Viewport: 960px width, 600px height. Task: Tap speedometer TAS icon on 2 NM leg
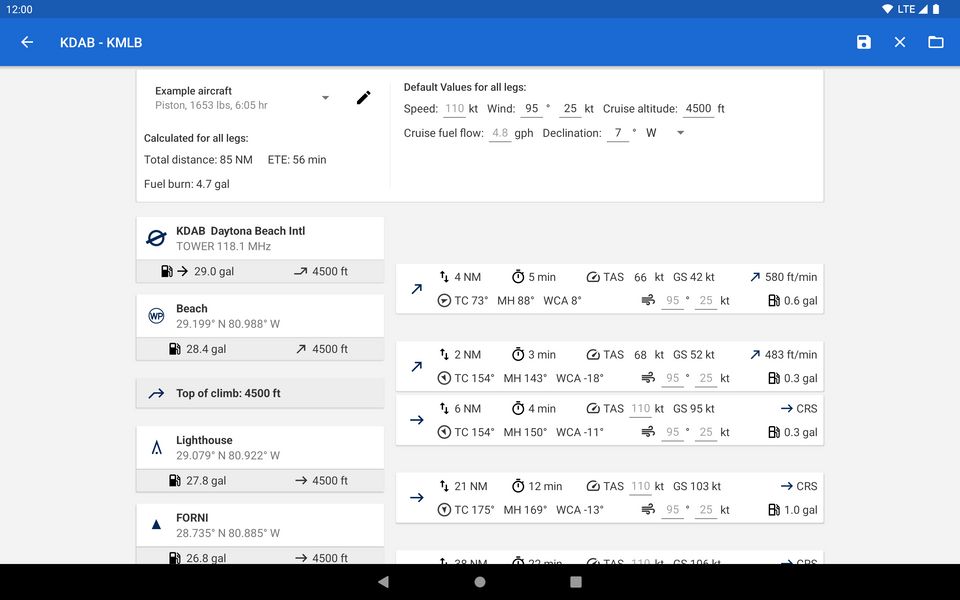(x=593, y=355)
